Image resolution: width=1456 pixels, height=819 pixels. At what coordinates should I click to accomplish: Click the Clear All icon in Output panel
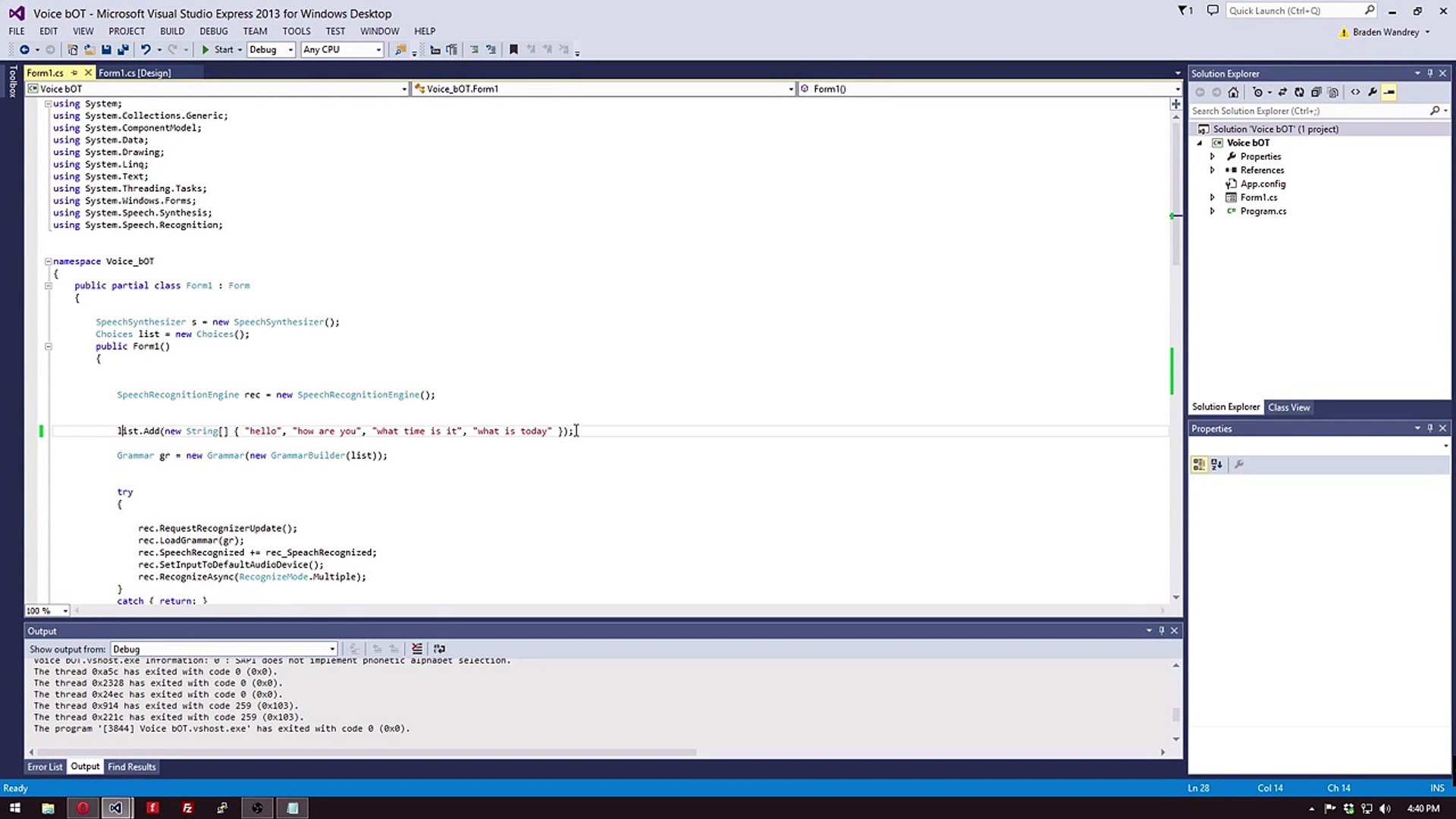(417, 649)
